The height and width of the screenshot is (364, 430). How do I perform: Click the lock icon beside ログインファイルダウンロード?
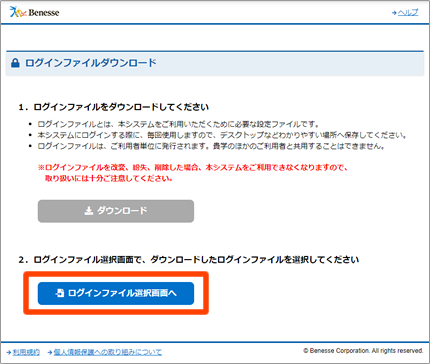(15, 63)
